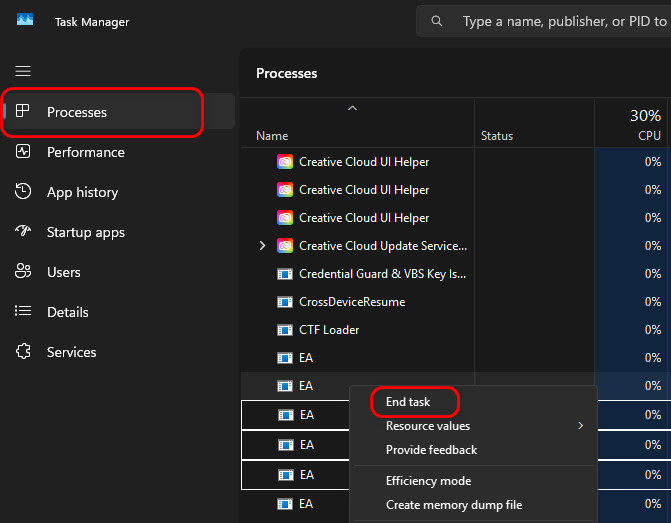Sort processes by Status column
The image size is (671, 523).
tap(497, 136)
